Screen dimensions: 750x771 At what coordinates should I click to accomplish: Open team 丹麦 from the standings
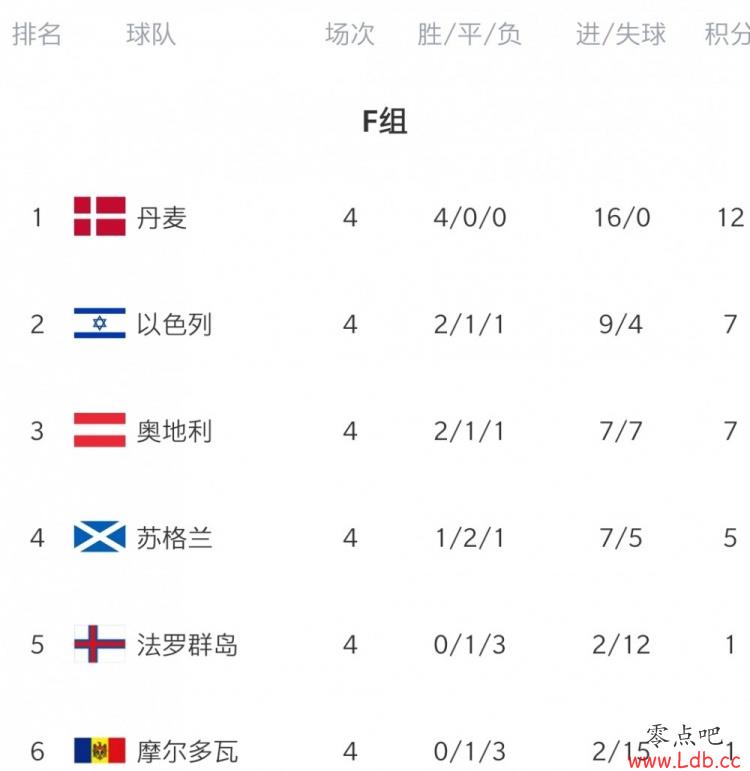click(x=162, y=218)
